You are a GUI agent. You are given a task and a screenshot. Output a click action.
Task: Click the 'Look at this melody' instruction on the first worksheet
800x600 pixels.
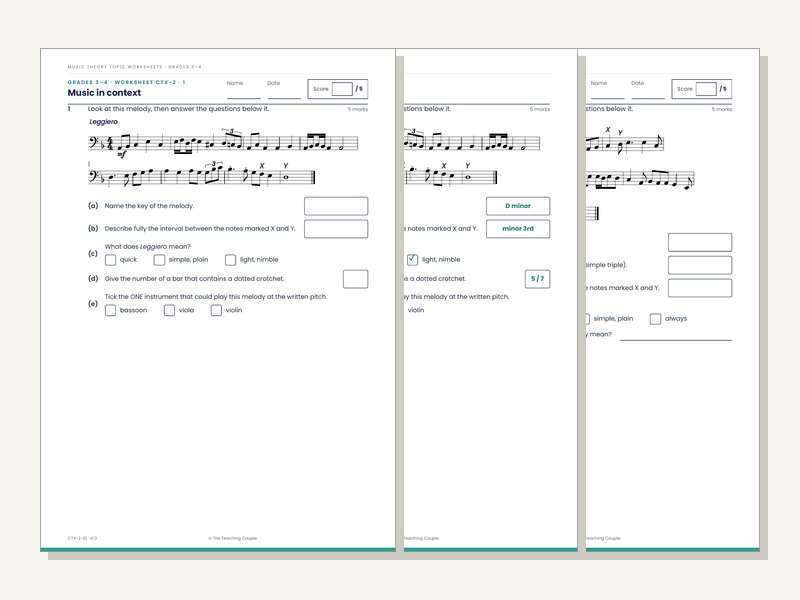[x=178, y=109]
